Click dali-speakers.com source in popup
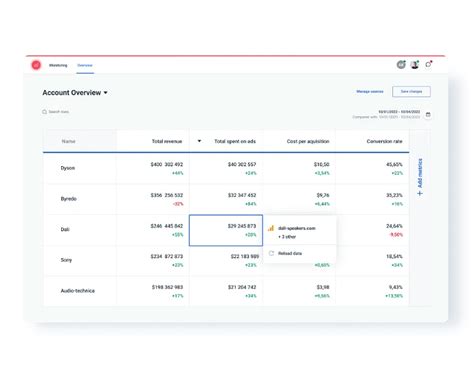 click(297, 228)
